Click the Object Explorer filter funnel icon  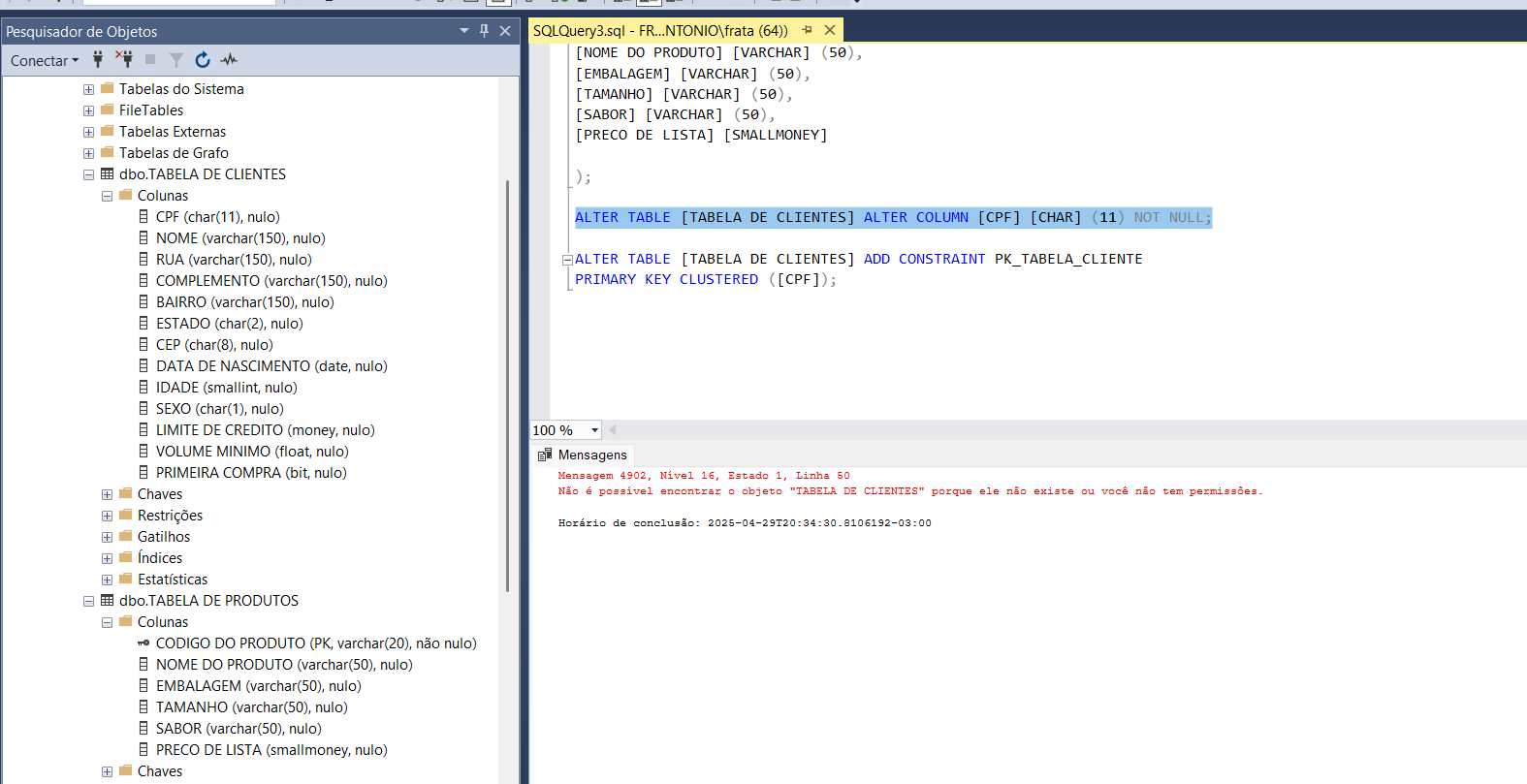[176, 60]
